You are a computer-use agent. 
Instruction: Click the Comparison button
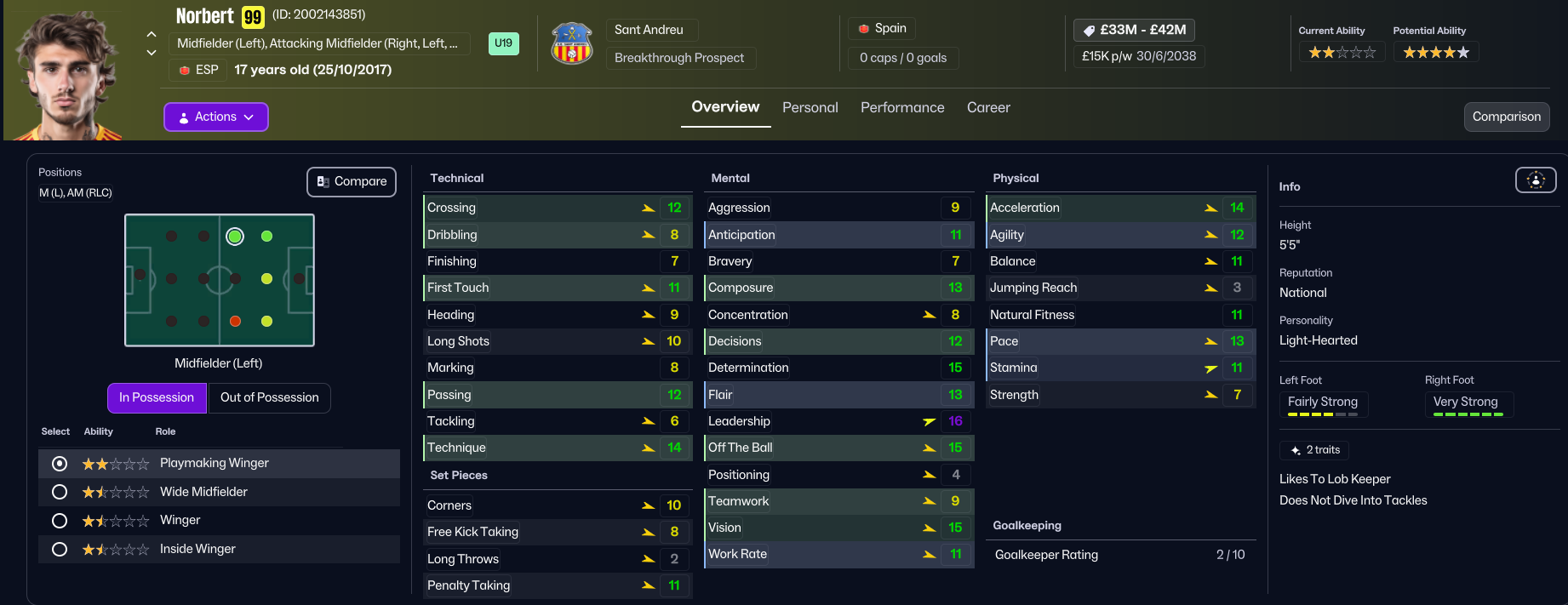pos(1506,117)
